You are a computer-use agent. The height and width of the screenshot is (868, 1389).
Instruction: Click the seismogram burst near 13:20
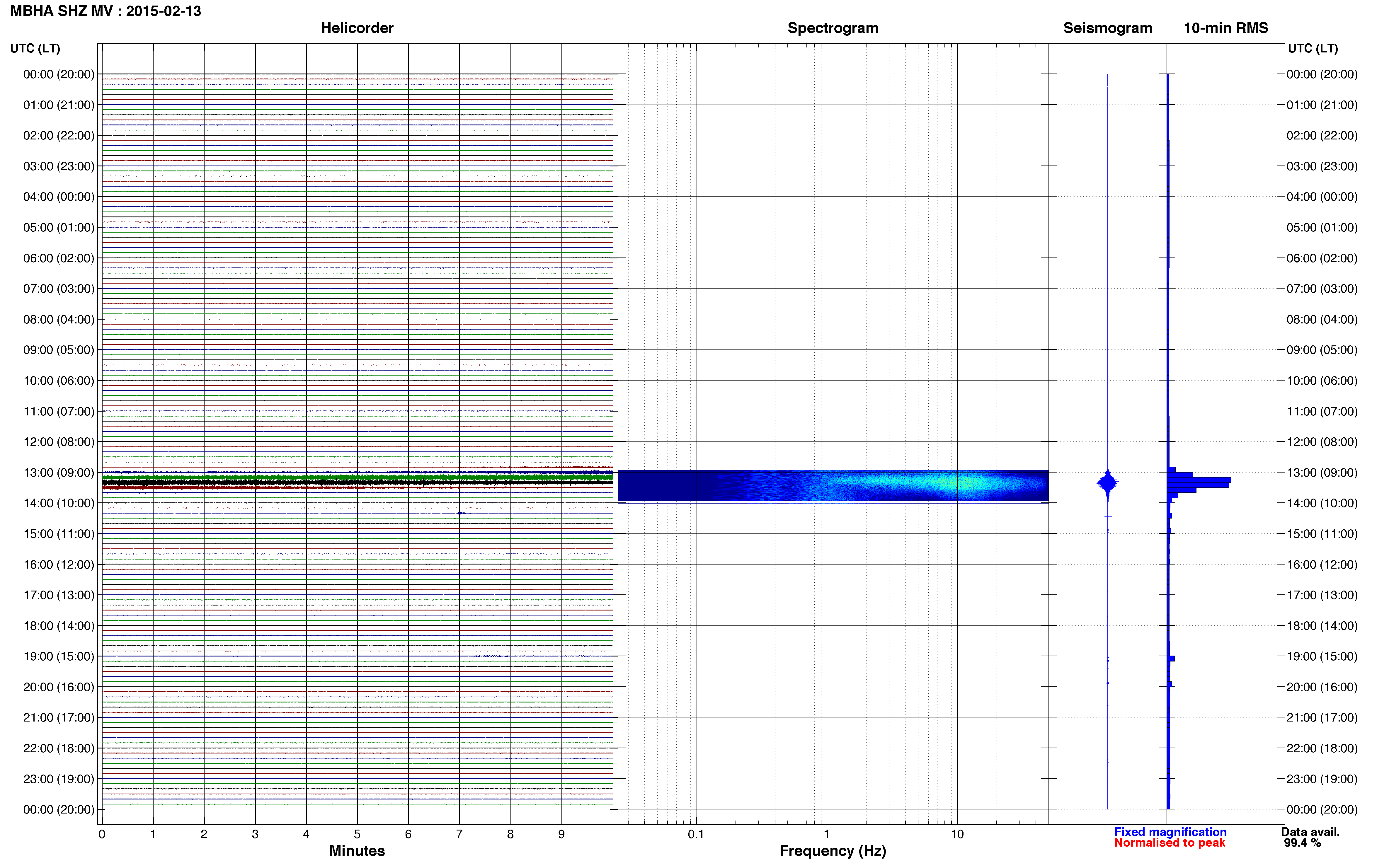[1108, 483]
